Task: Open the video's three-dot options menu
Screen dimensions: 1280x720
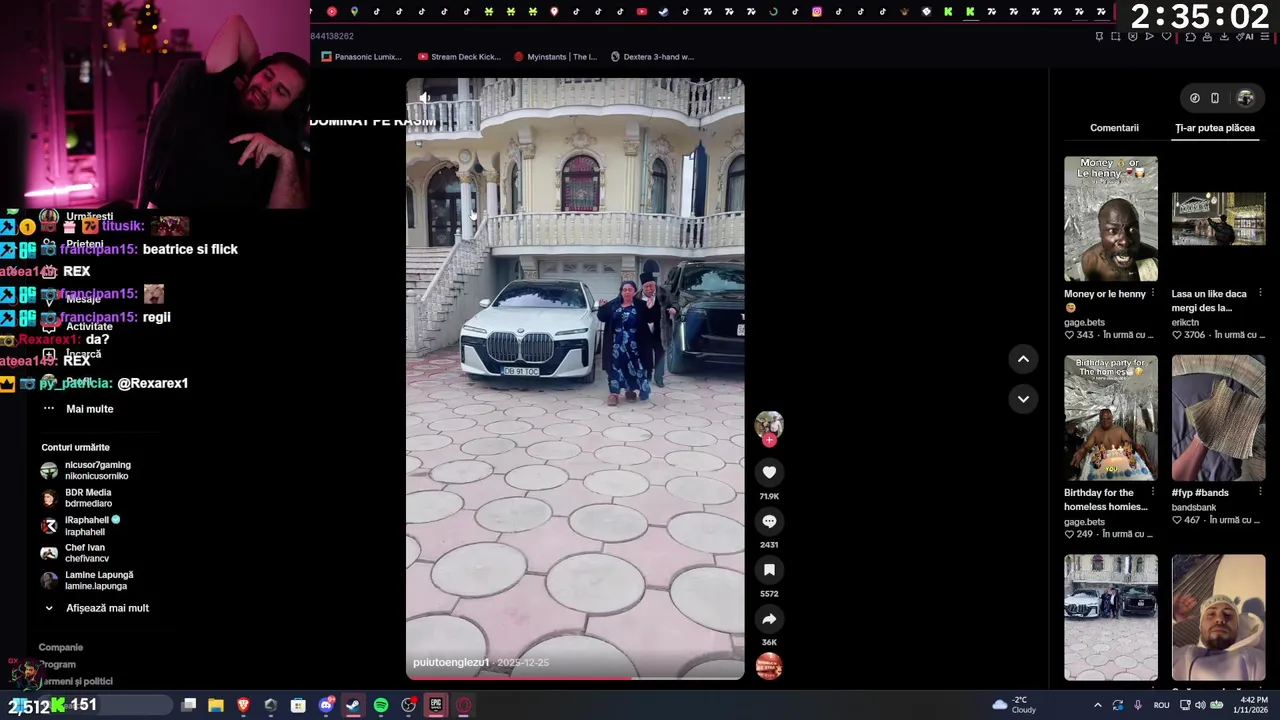Action: click(723, 97)
